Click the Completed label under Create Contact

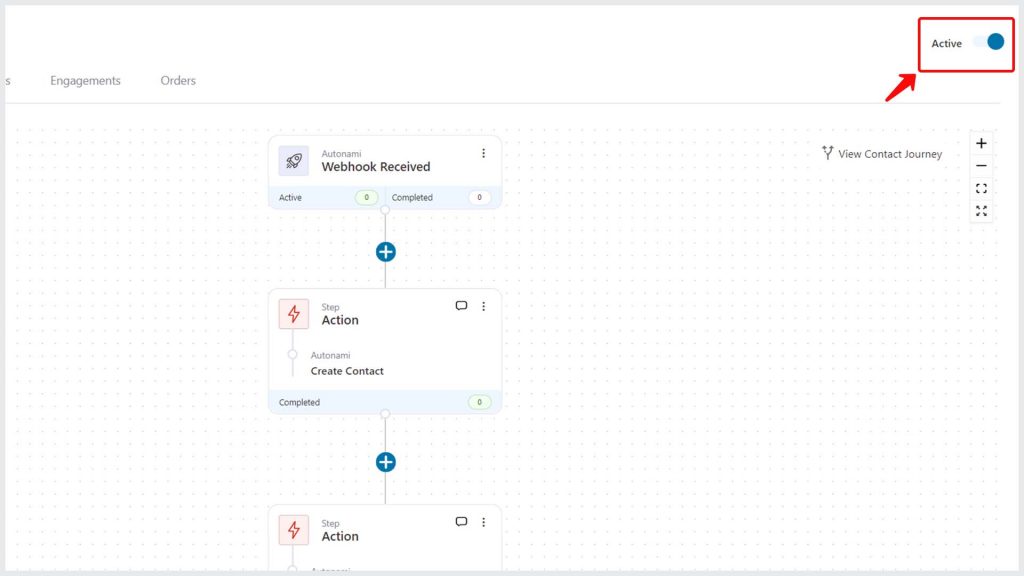pos(299,402)
